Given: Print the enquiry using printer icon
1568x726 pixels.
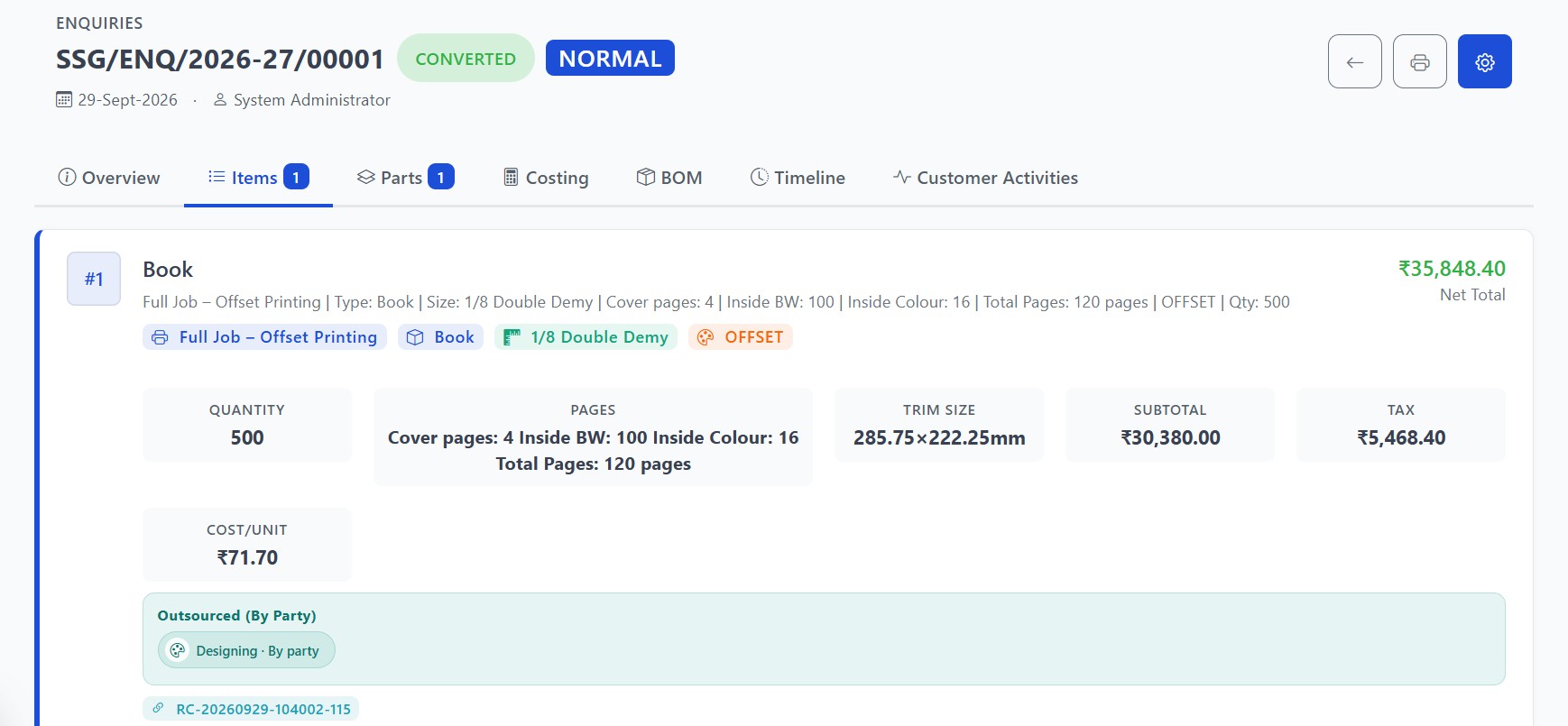Looking at the screenshot, I should point(1419,61).
